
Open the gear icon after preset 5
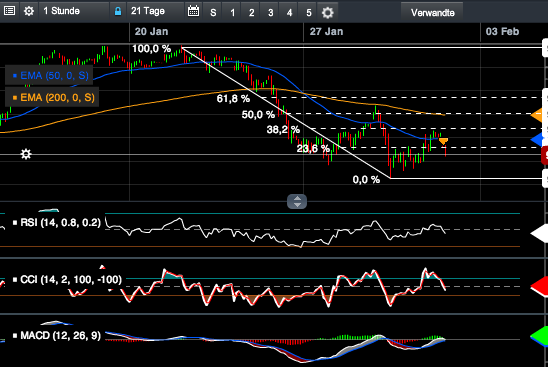pyautogui.click(x=327, y=13)
